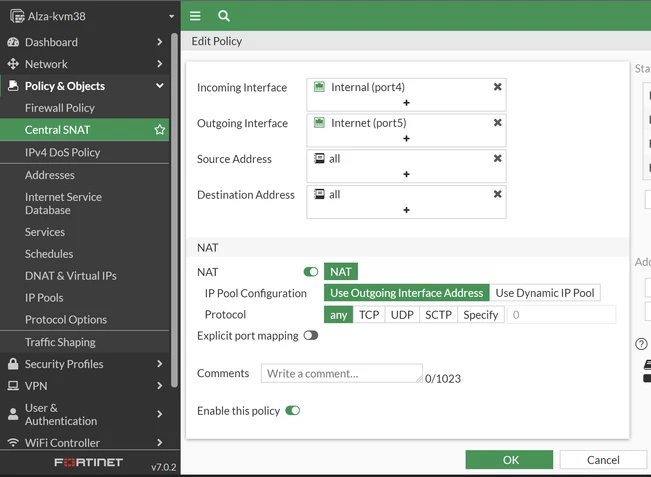Add a Destination Address with plus
Screen dimensions: 651x477
click(x=406, y=210)
